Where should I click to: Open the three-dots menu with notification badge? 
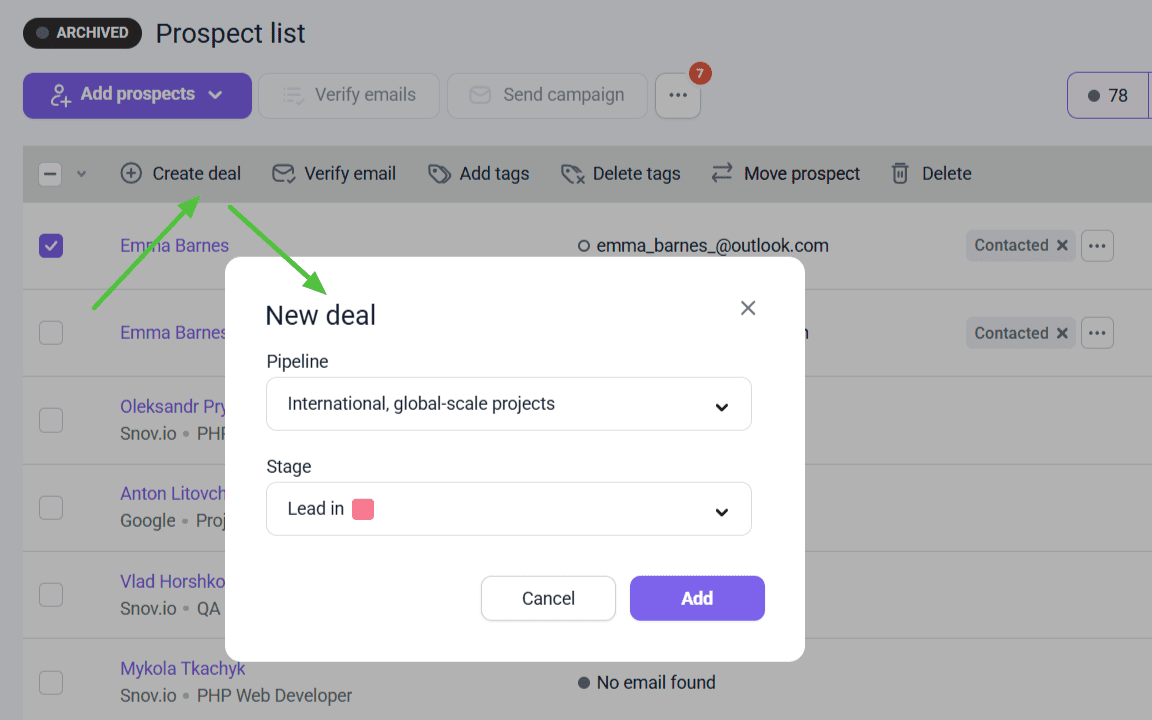(678, 96)
